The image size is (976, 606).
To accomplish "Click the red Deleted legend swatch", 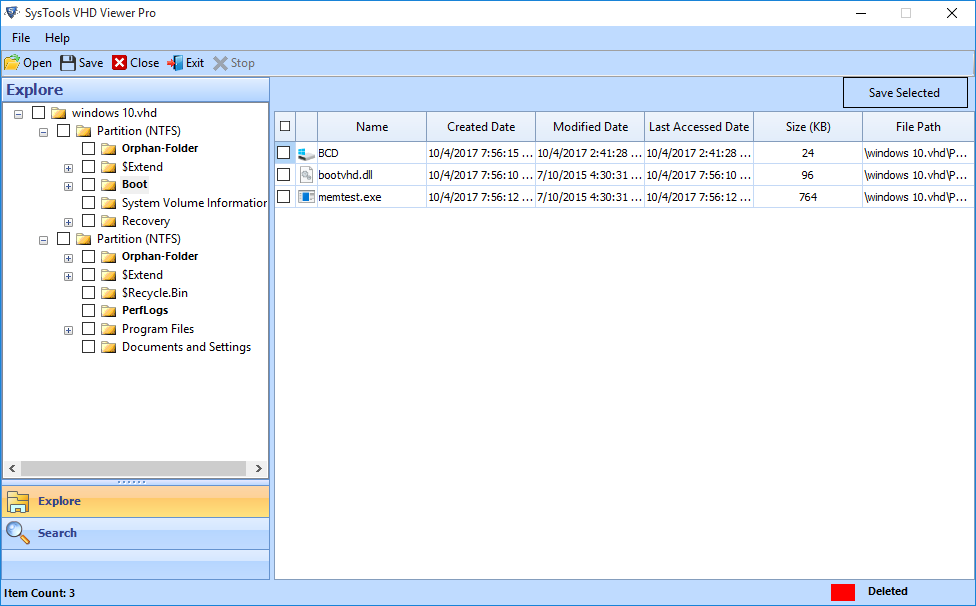I will (841, 592).
